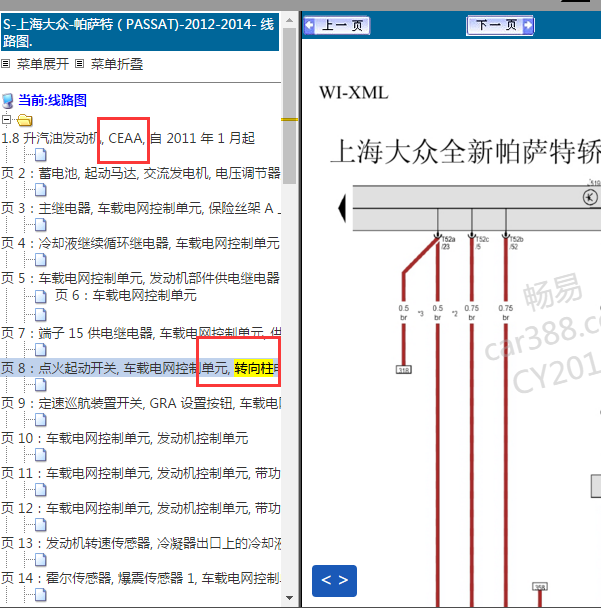Click the black left arrow in diagram

coord(342,208)
